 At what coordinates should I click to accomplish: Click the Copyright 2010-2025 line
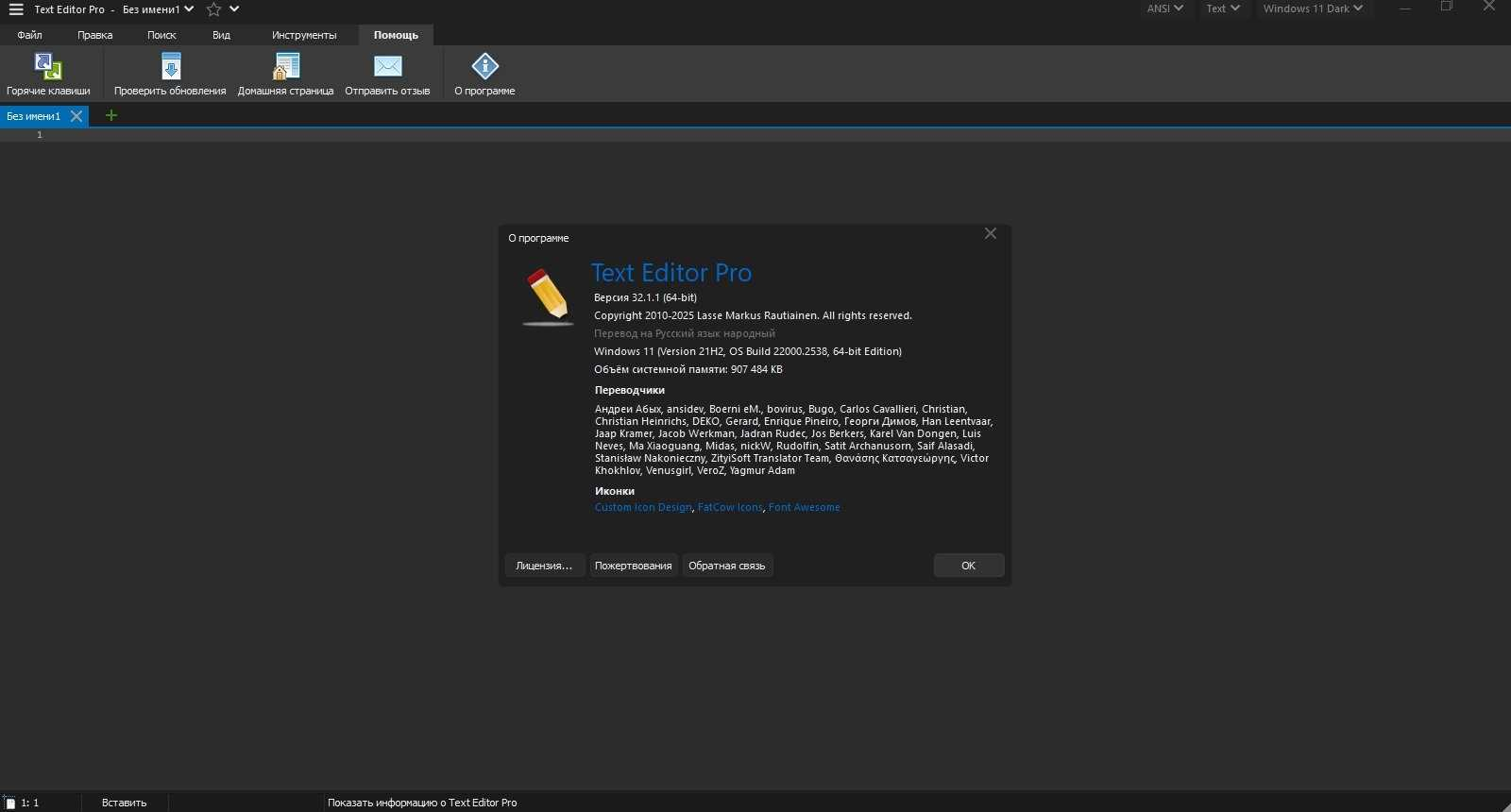[753, 315]
